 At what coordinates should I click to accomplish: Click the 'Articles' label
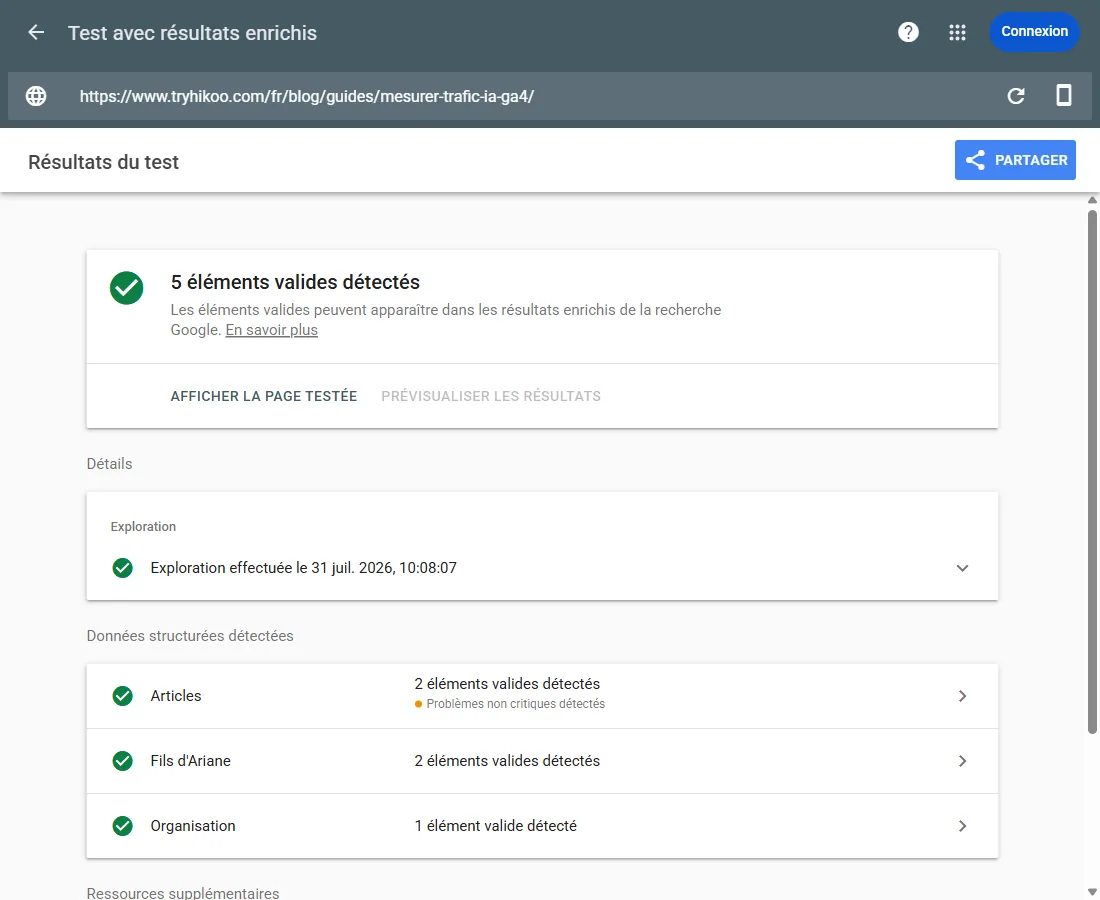point(175,696)
